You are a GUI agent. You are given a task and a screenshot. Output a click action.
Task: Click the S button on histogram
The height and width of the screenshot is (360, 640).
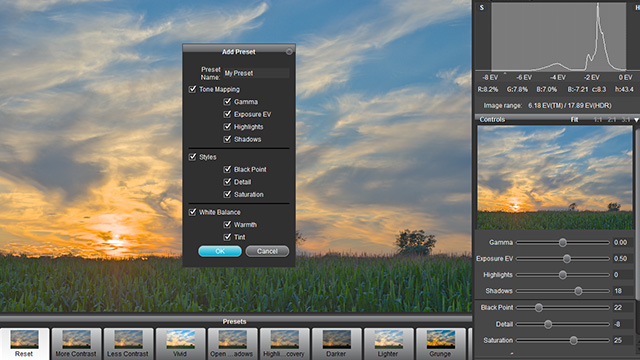point(482,8)
